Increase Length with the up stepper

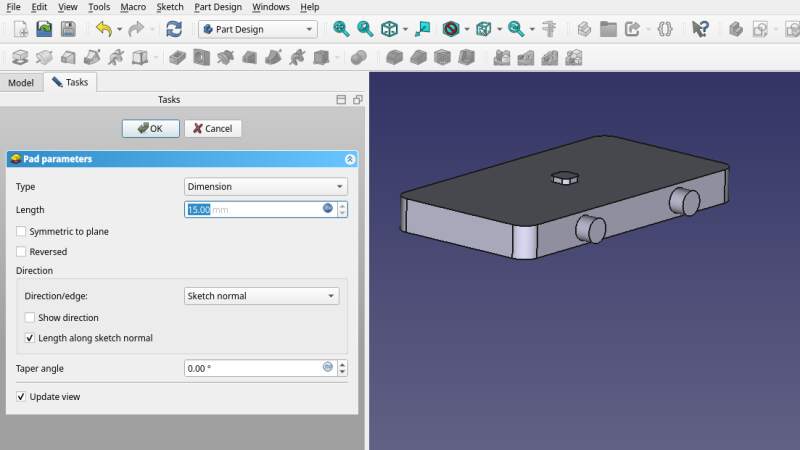[x=342, y=206]
